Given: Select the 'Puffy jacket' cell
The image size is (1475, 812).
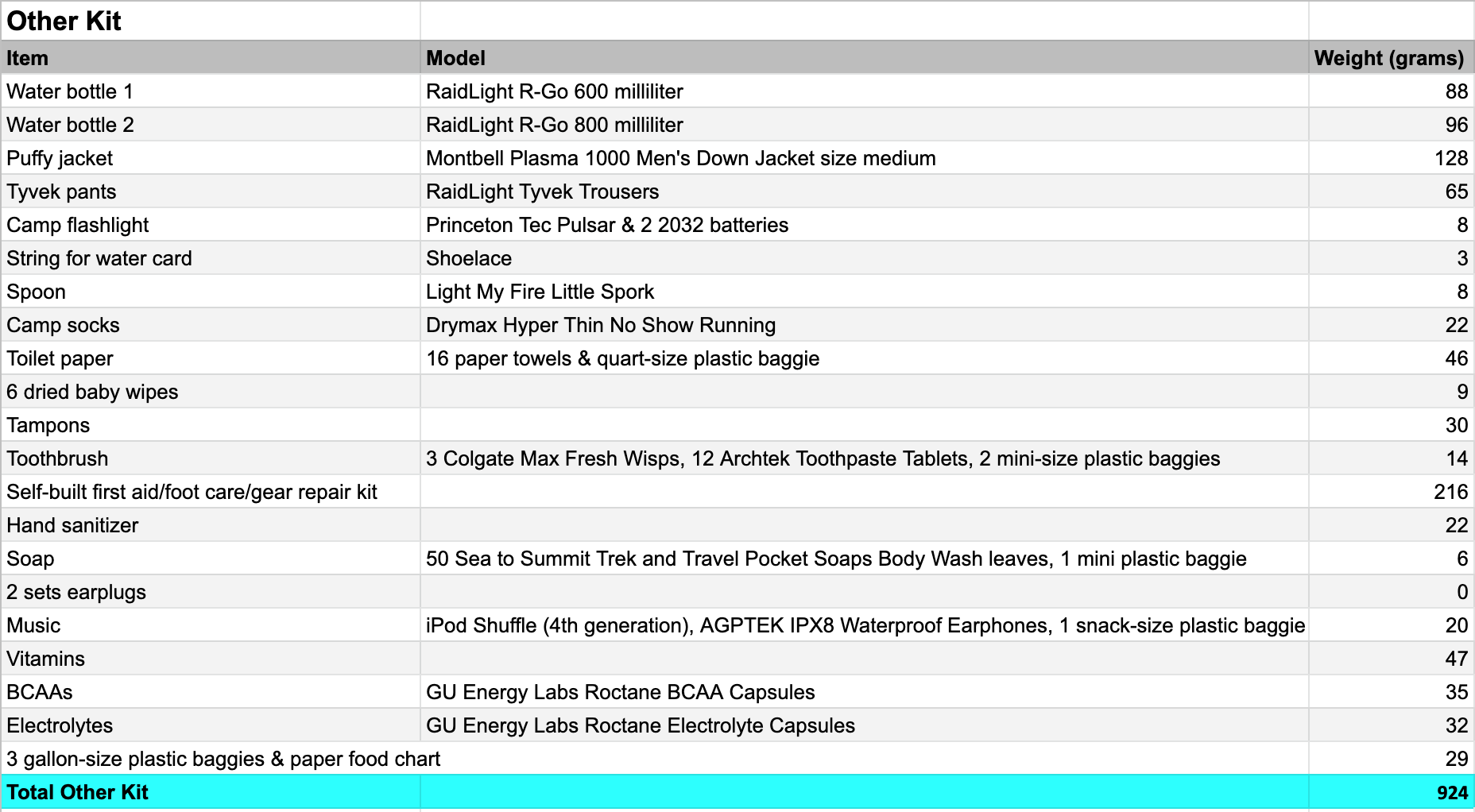Looking at the screenshot, I should coord(211,158).
